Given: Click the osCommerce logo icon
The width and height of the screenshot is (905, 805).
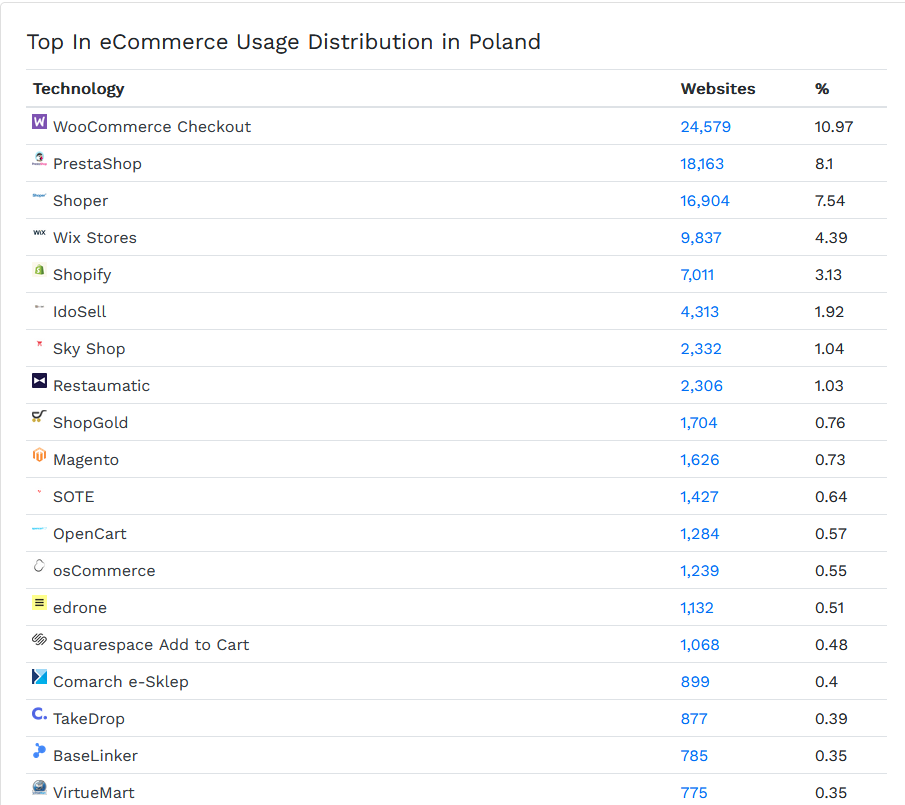Looking at the screenshot, I should [39, 566].
